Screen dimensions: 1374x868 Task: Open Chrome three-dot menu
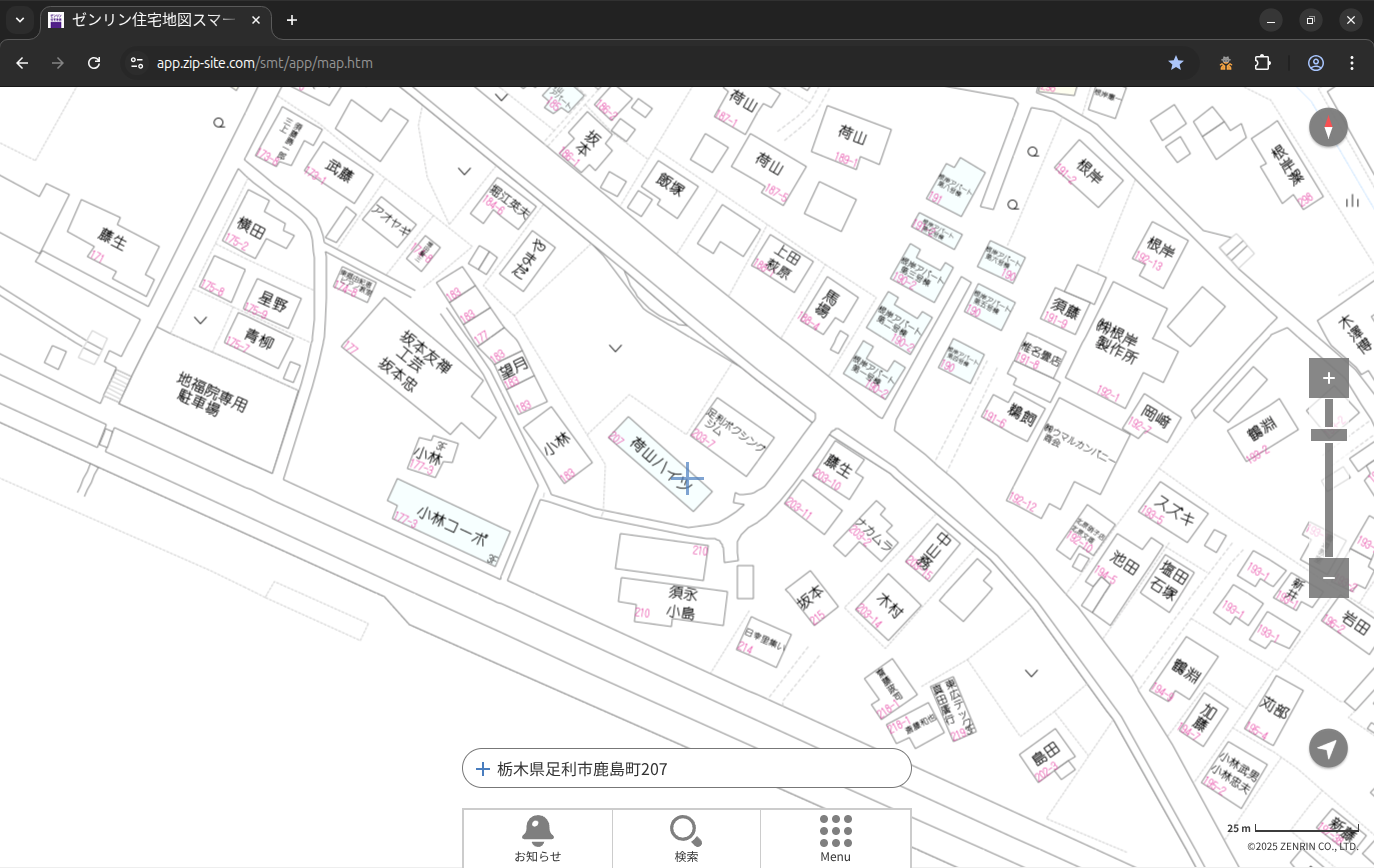point(1352,63)
